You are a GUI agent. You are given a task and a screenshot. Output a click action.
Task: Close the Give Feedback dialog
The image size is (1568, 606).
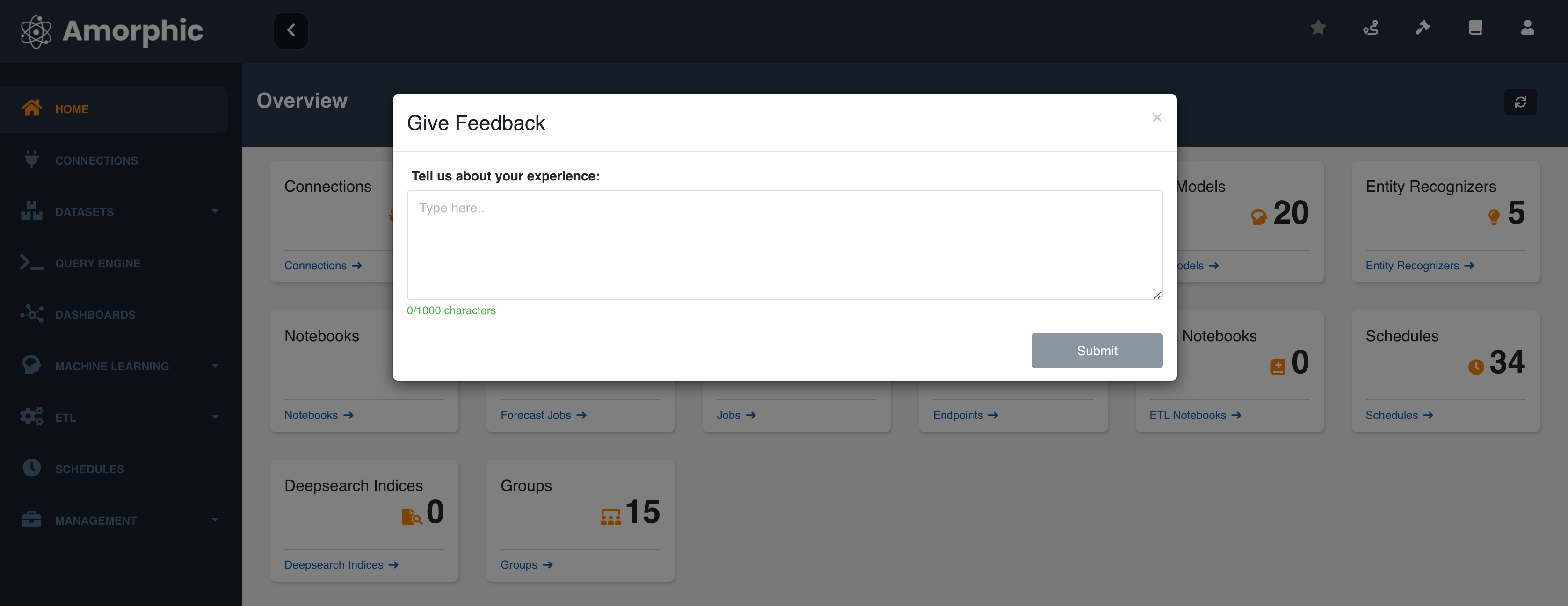pyautogui.click(x=1156, y=117)
